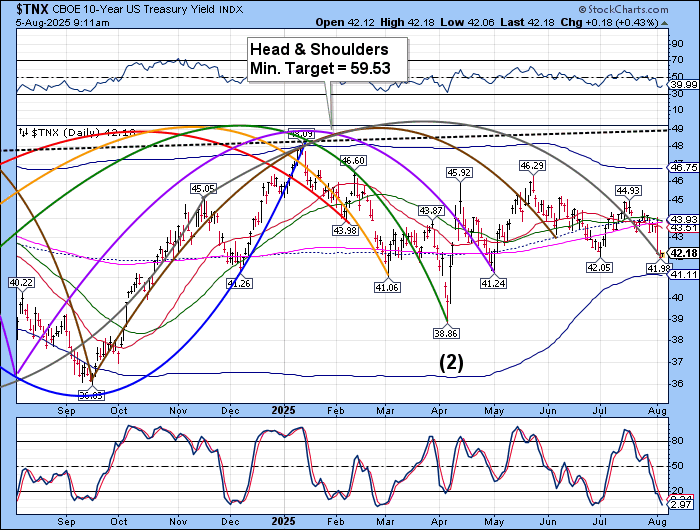Click the 41.11 lower band value tag
Viewport: 700px width, 530px height.
tap(683, 275)
